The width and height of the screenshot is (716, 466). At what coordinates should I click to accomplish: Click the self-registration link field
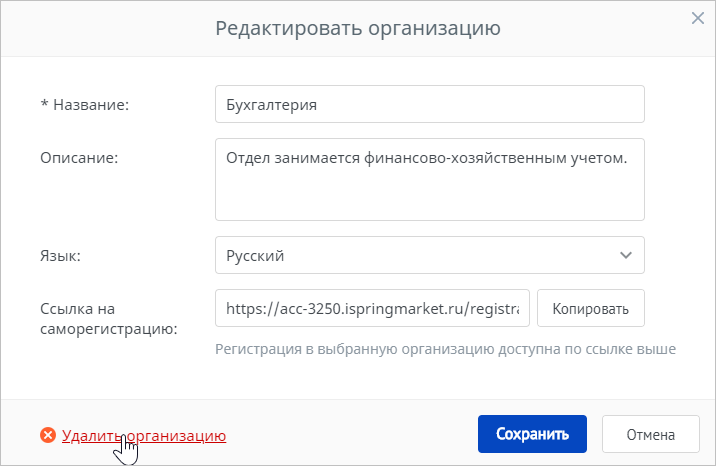pyautogui.click(x=372, y=308)
